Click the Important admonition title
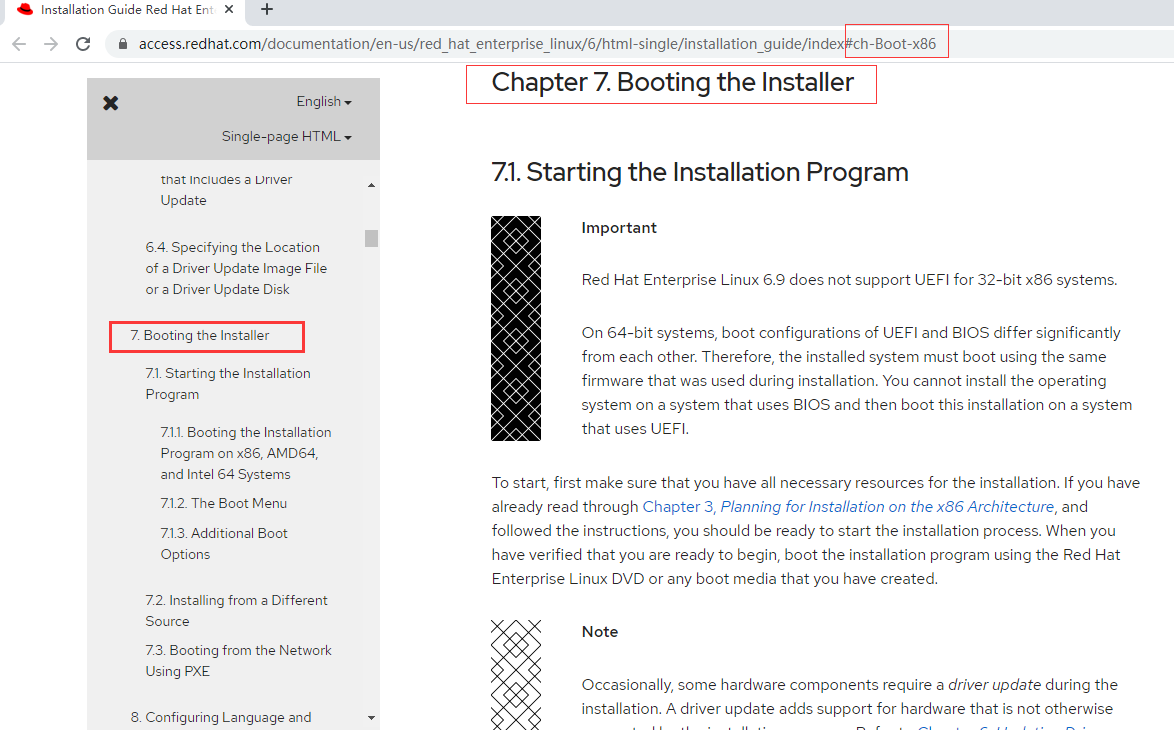This screenshot has width=1174, height=730. point(618,228)
